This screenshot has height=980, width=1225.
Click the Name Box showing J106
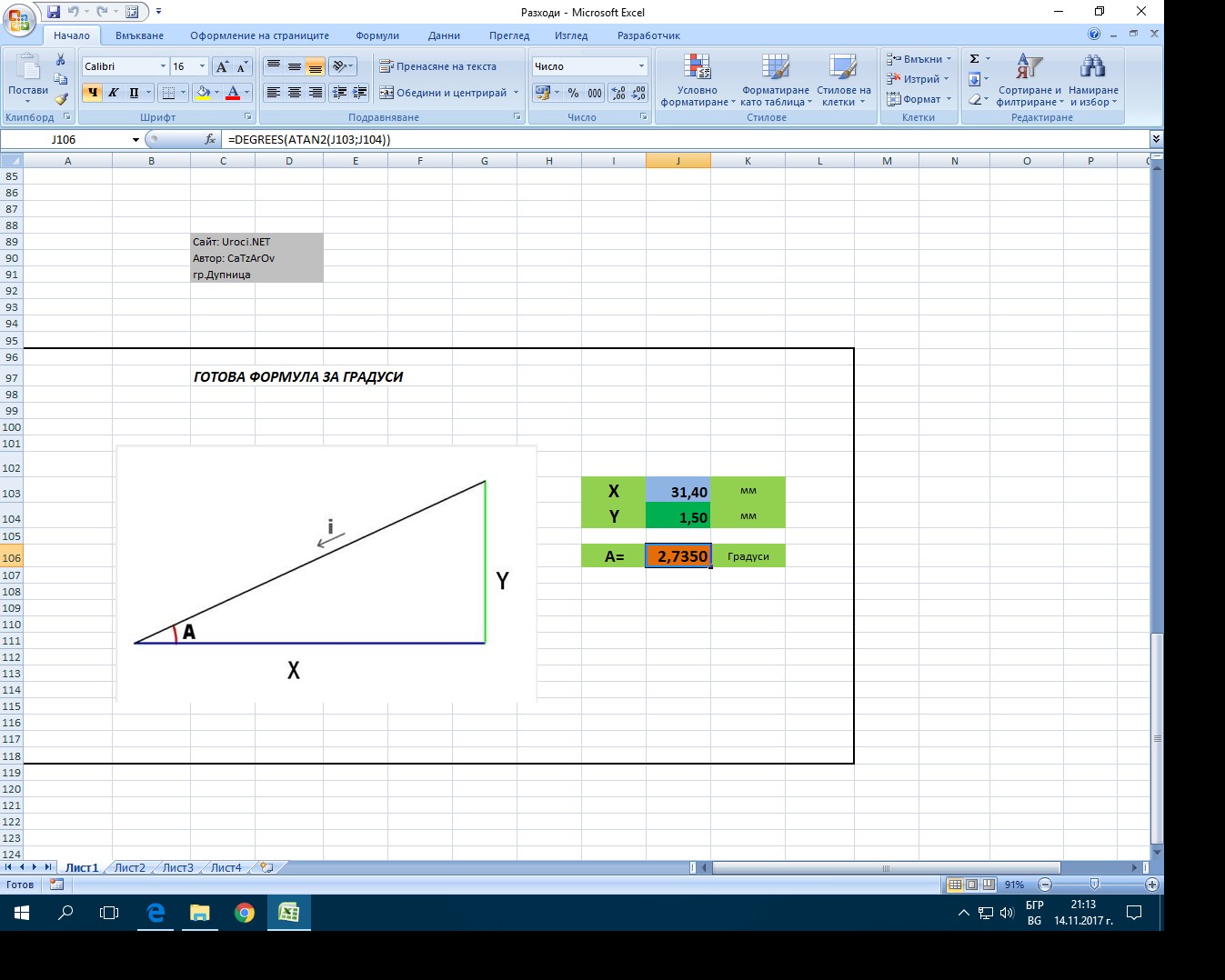[x=64, y=139]
